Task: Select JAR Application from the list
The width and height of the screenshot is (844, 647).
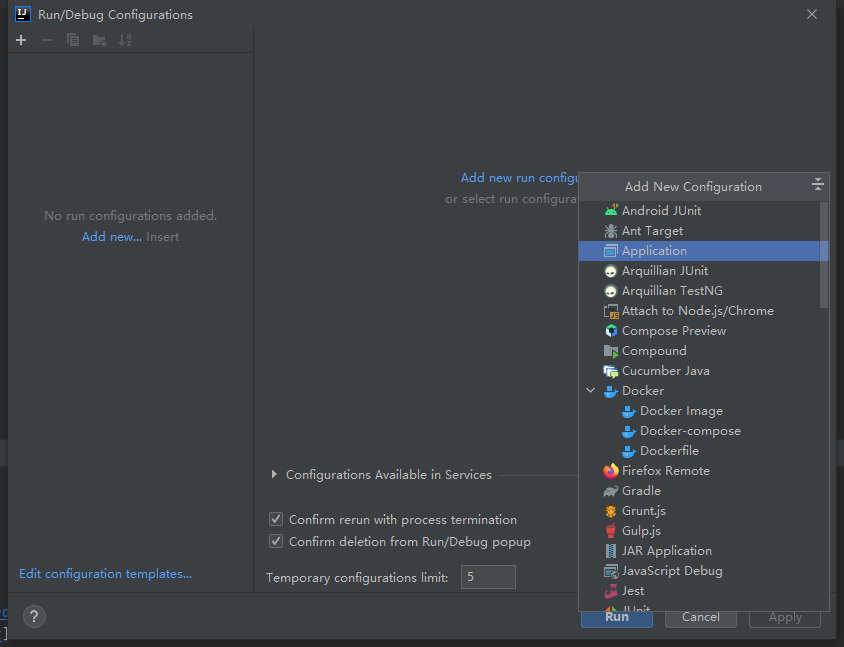Action: [666, 551]
